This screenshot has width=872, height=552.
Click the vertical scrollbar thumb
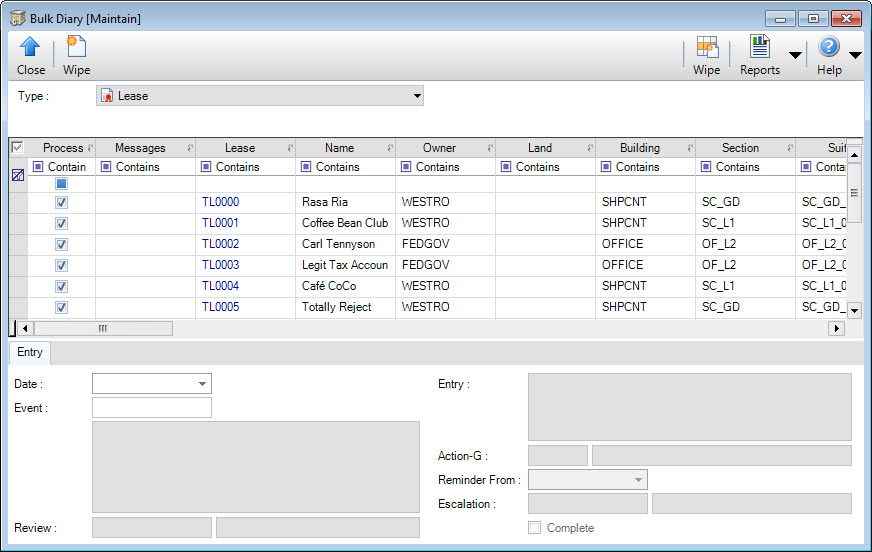855,193
